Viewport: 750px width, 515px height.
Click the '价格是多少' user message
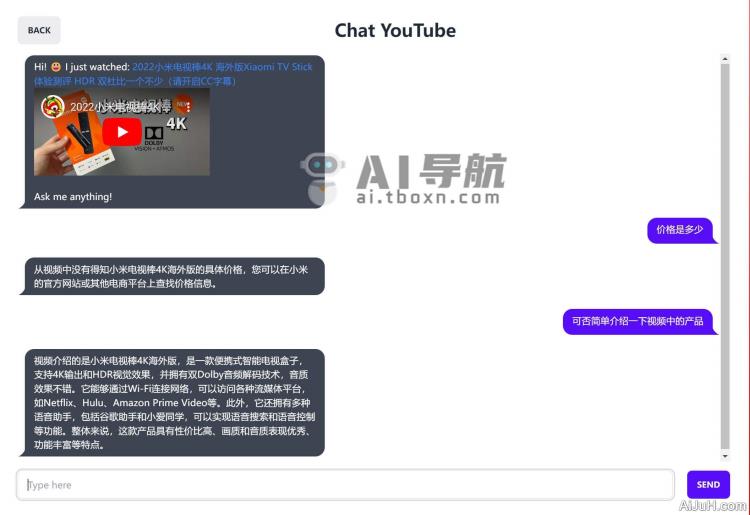[681, 230]
